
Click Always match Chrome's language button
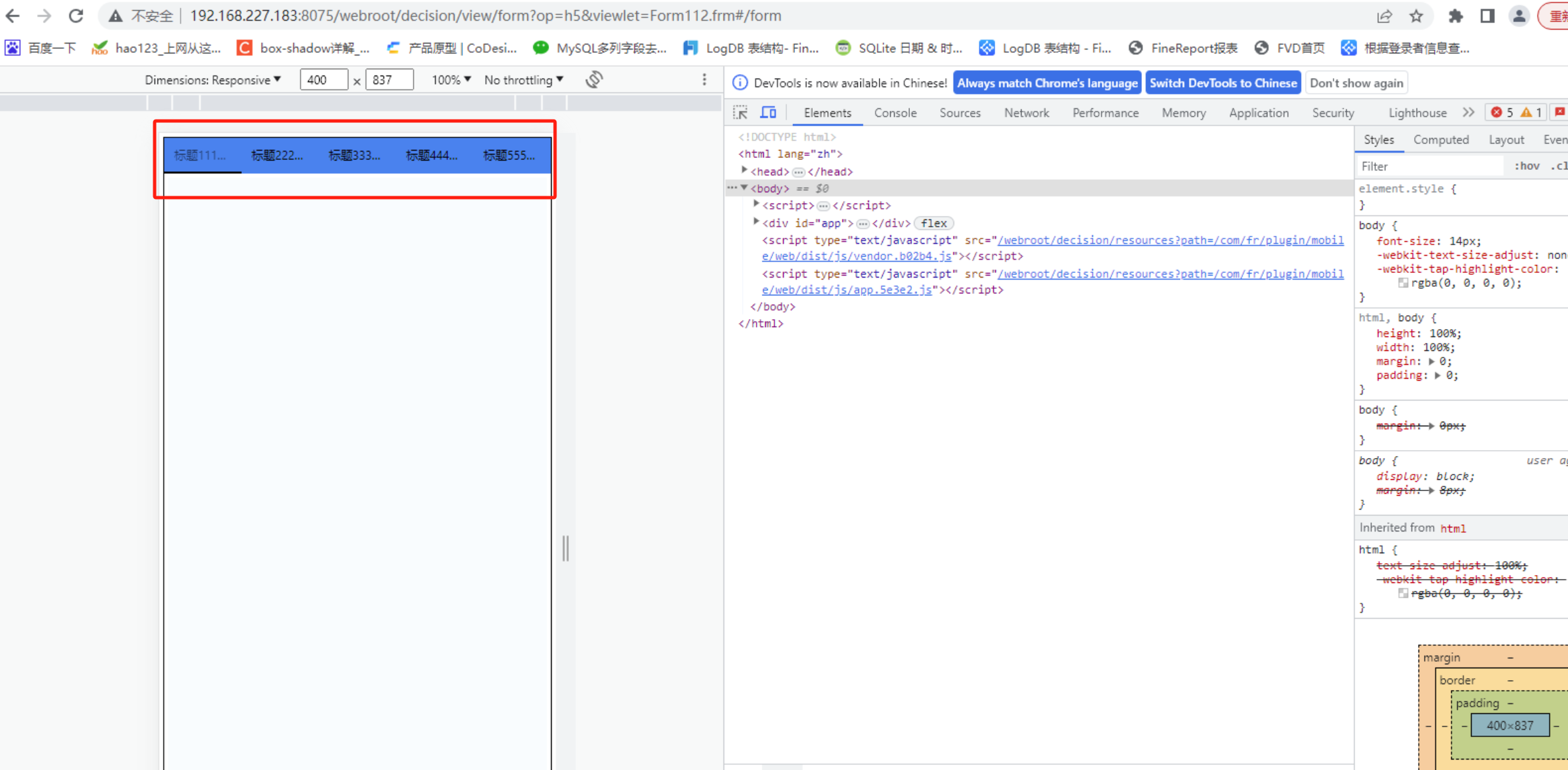pyautogui.click(x=1047, y=83)
